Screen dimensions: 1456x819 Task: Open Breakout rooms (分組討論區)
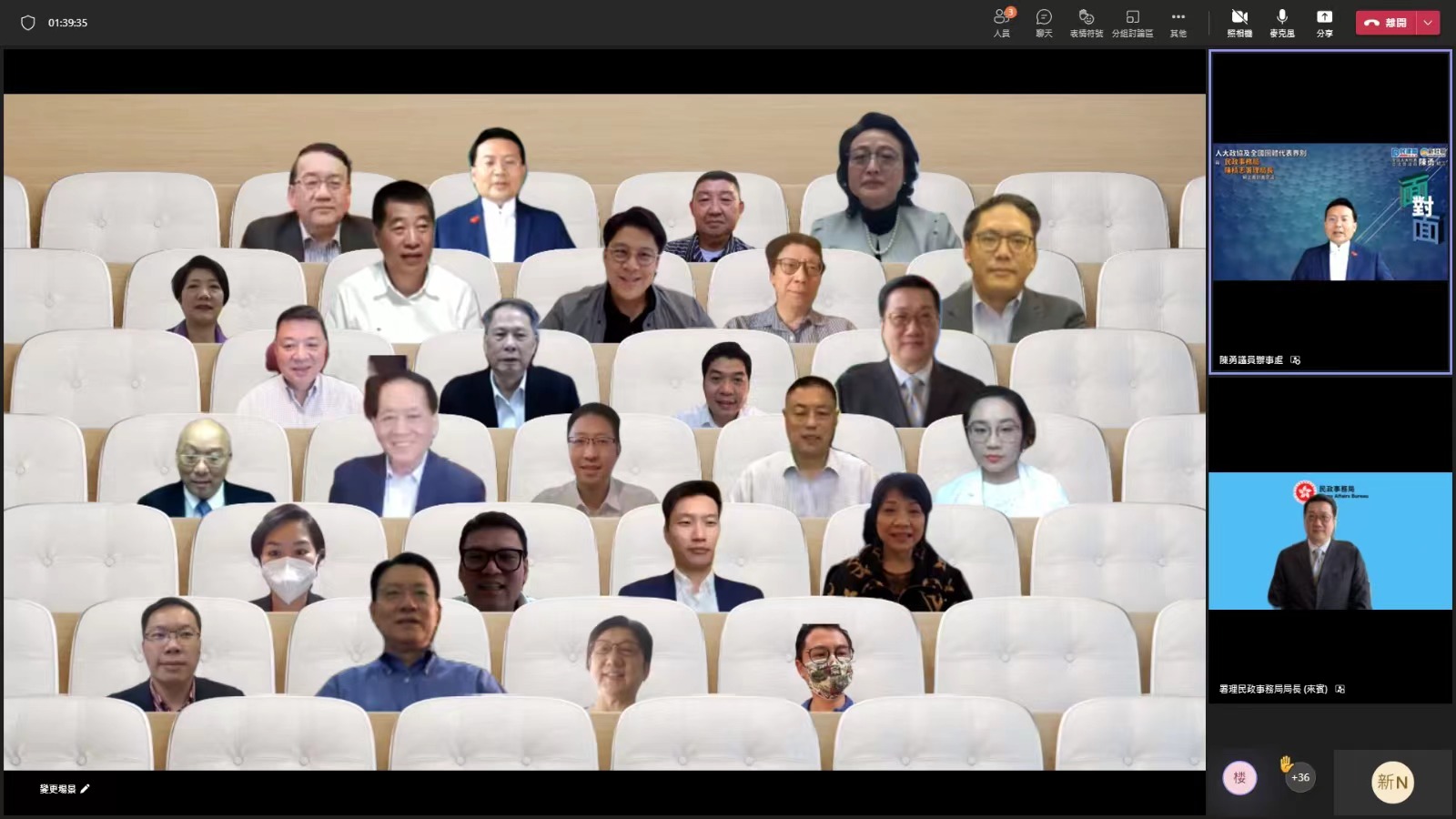pyautogui.click(x=1132, y=22)
